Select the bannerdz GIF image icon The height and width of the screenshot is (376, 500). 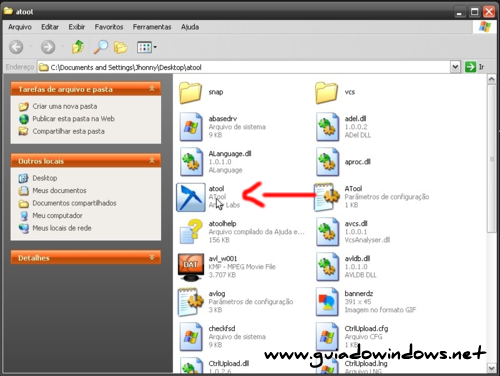(x=327, y=302)
